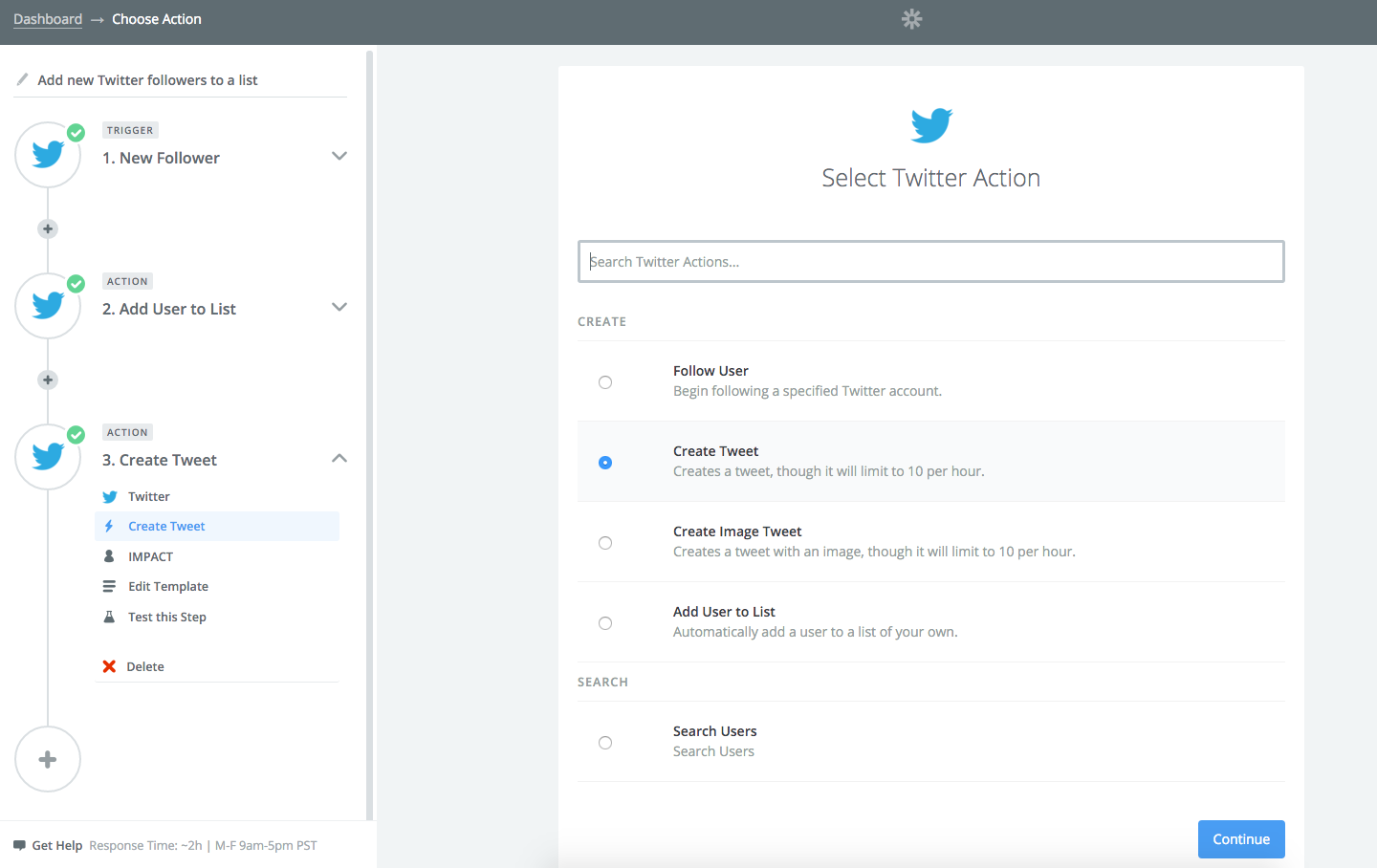
Task: Click the Zap name 'Add new Twitter followers to a list'
Action: (147, 80)
